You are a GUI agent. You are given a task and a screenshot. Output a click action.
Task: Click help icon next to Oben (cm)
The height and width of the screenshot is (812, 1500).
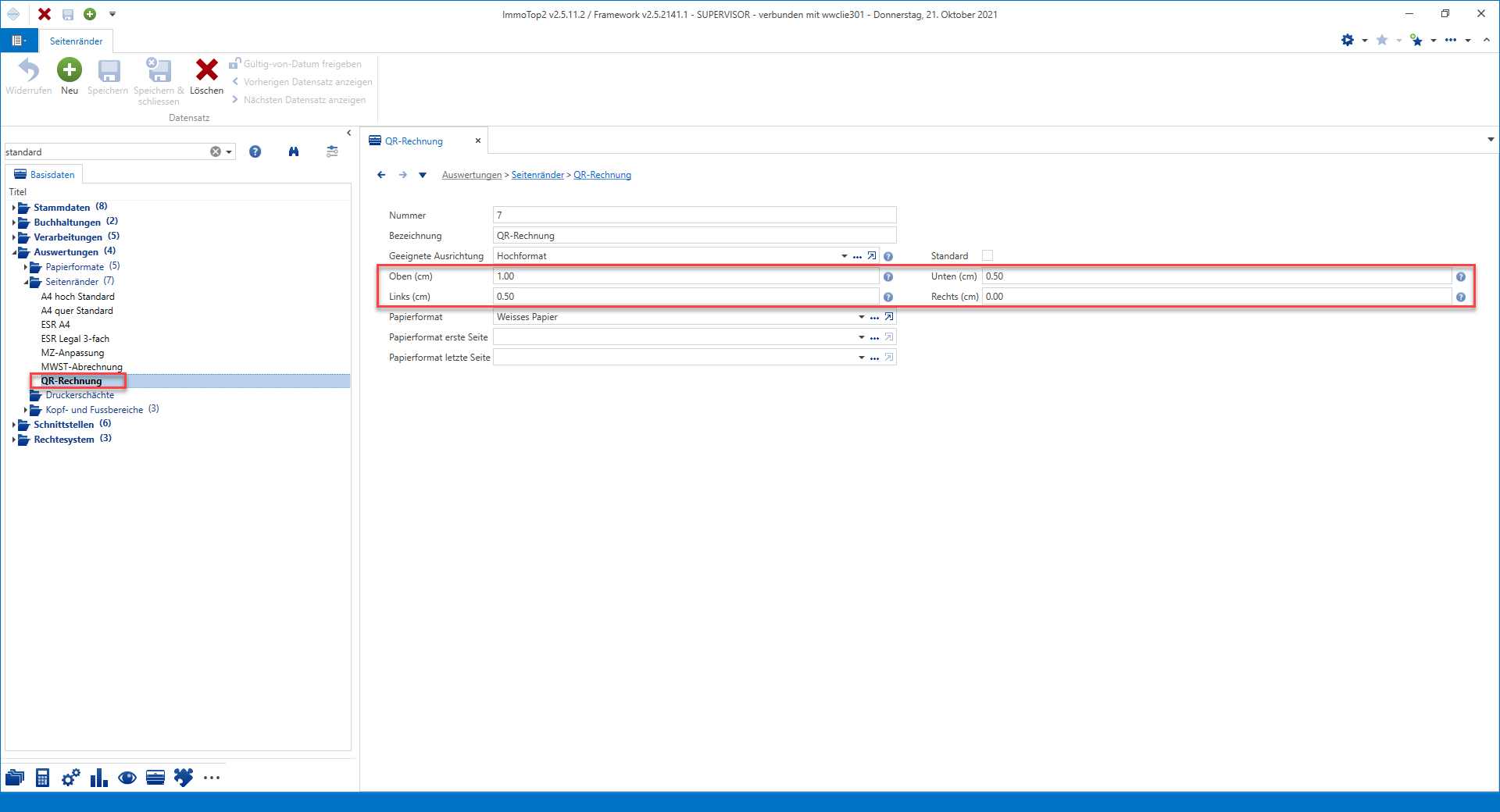[x=888, y=276]
